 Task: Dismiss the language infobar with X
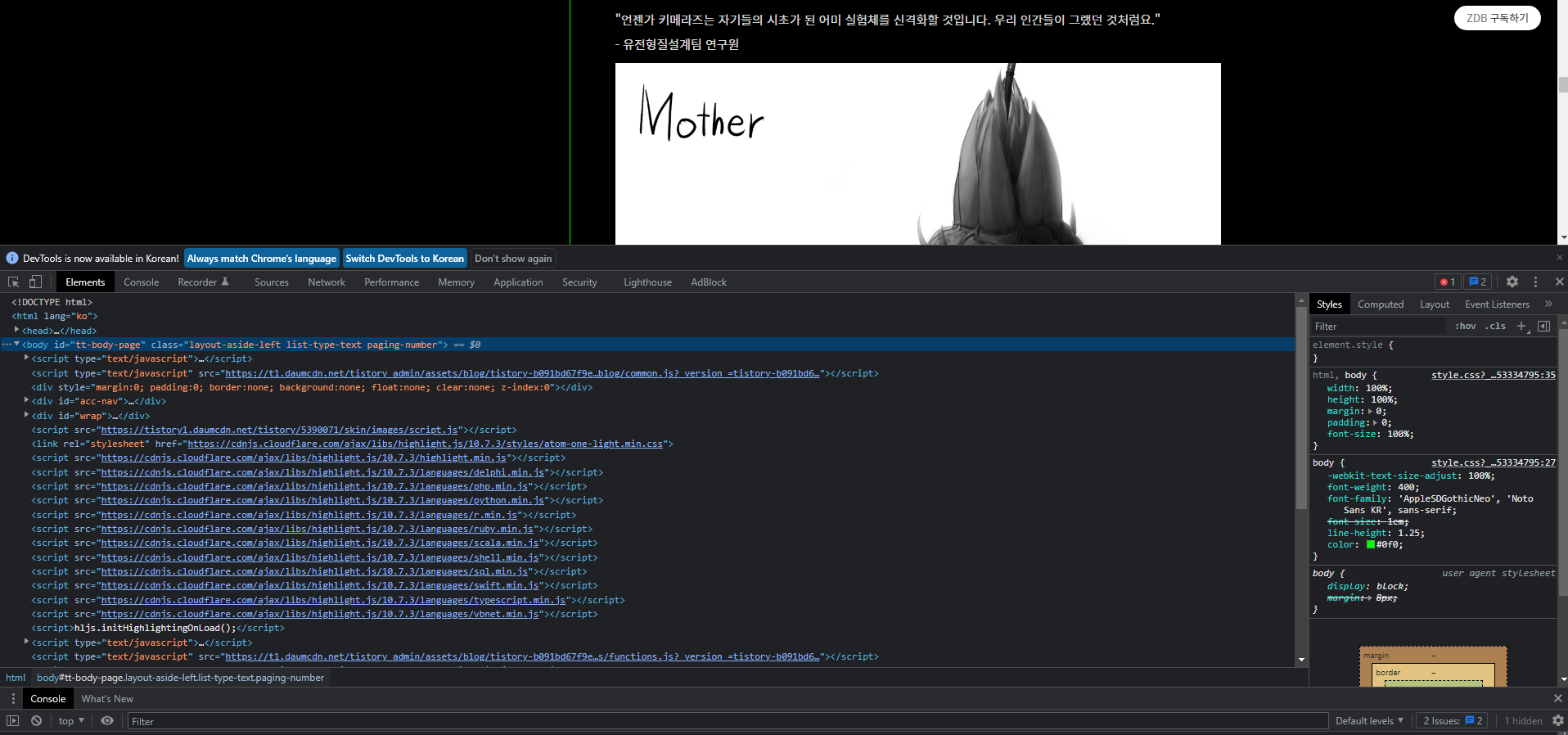1559,257
